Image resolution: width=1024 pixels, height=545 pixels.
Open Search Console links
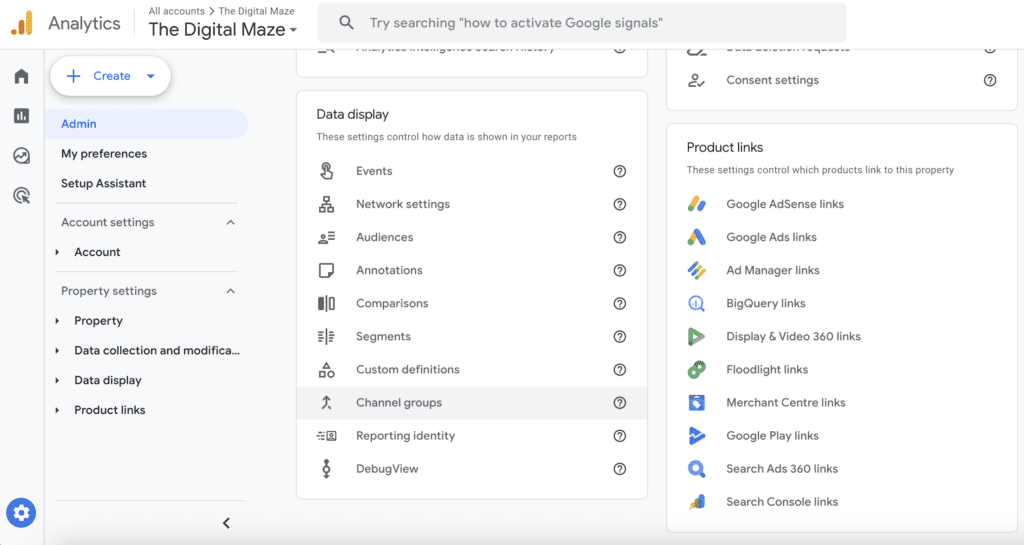782,502
